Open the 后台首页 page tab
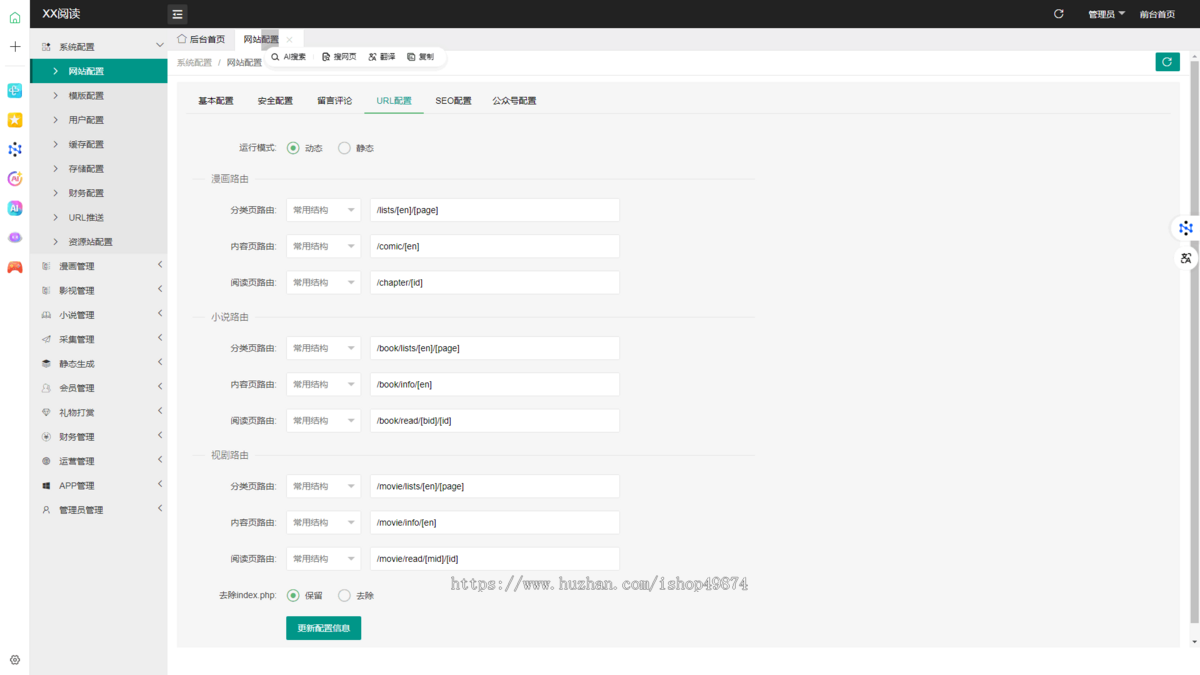The image size is (1200, 675). 201,40
